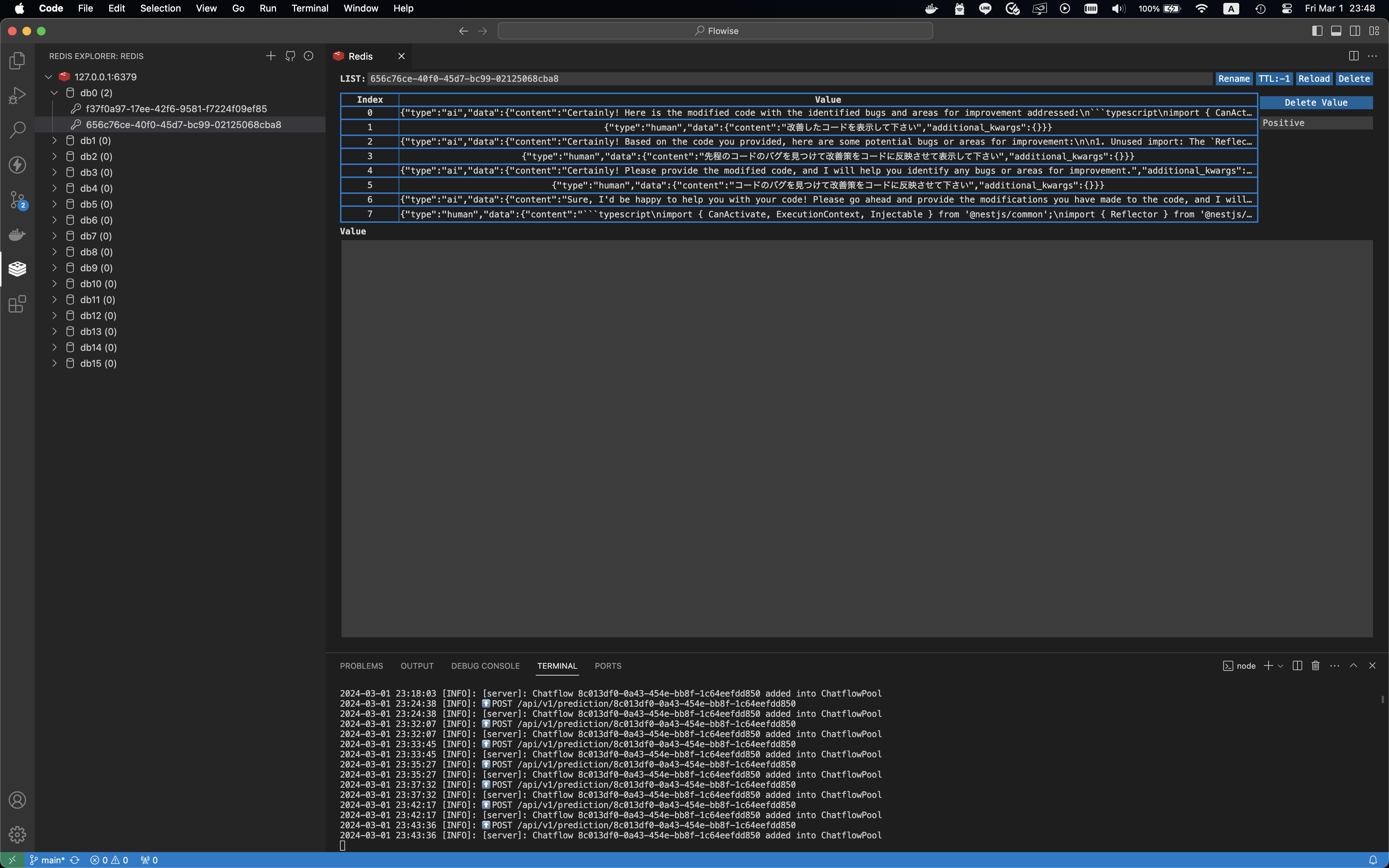Split the terminal
Viewport: 1389px width, 868px height.
point(1297,665)
